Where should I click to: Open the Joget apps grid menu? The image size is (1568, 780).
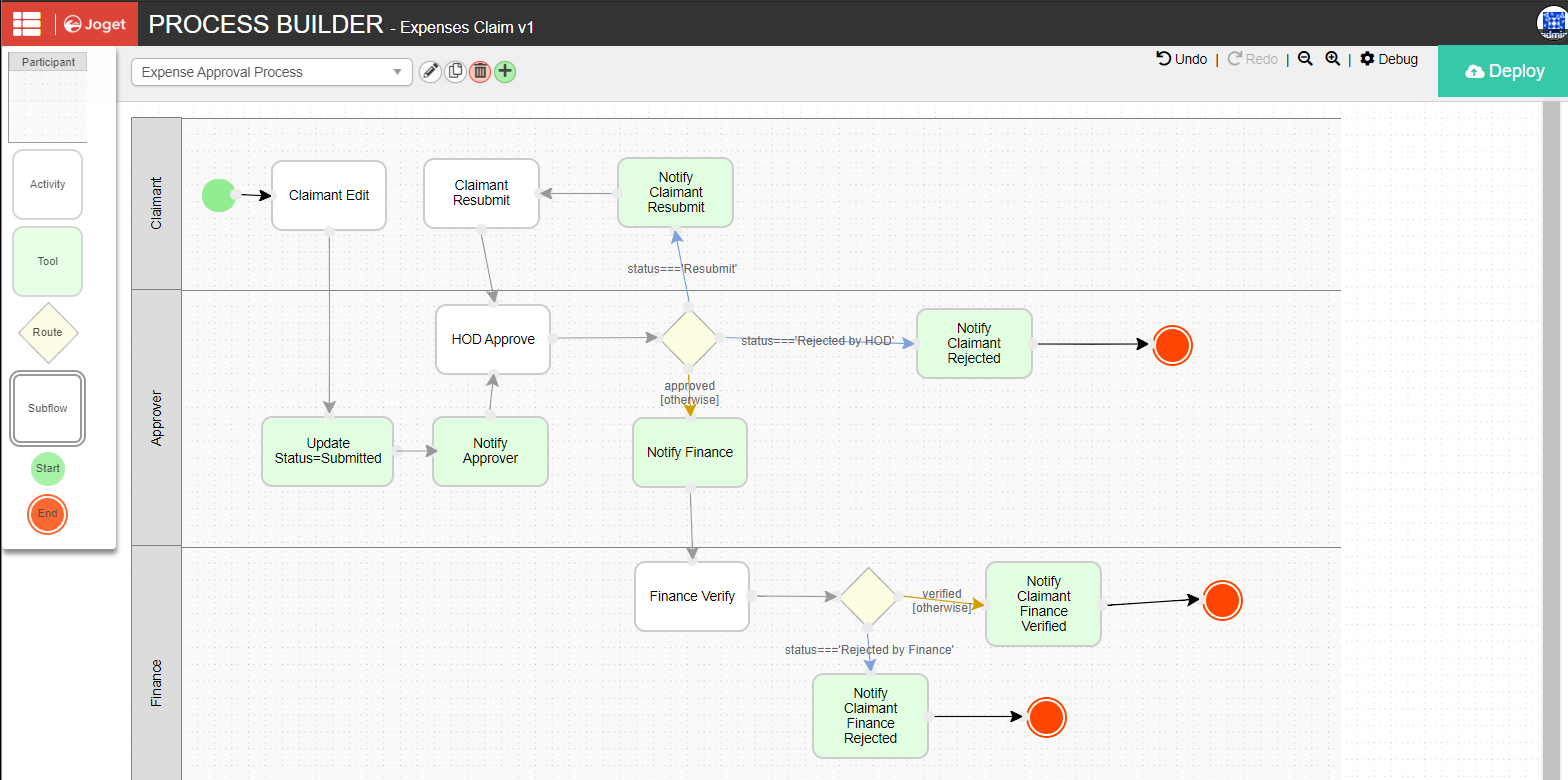[x=27, y=24]
